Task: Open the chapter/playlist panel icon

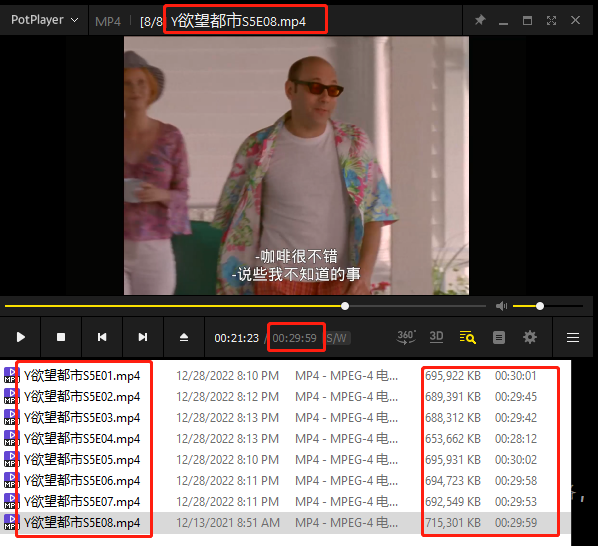Action: [x=499, y=337]
